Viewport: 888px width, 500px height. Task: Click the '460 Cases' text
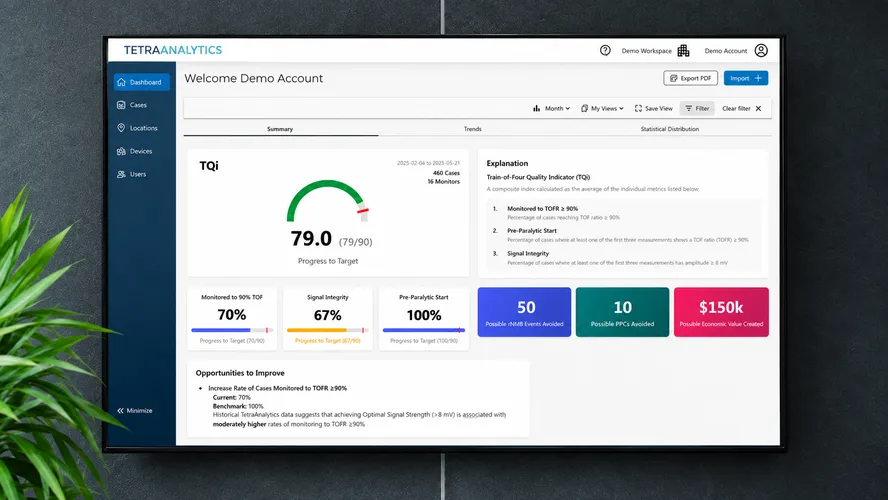tap(446, 173)
